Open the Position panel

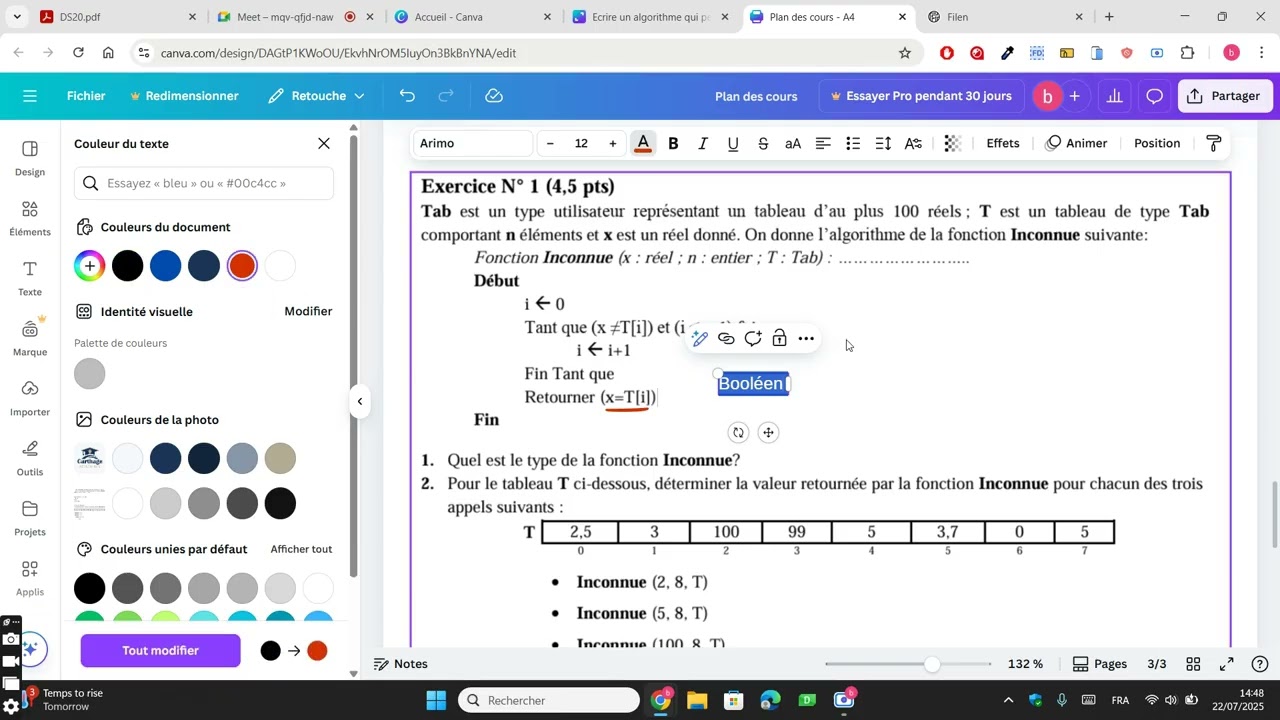pyautogui.click(x=1157, y=144)
